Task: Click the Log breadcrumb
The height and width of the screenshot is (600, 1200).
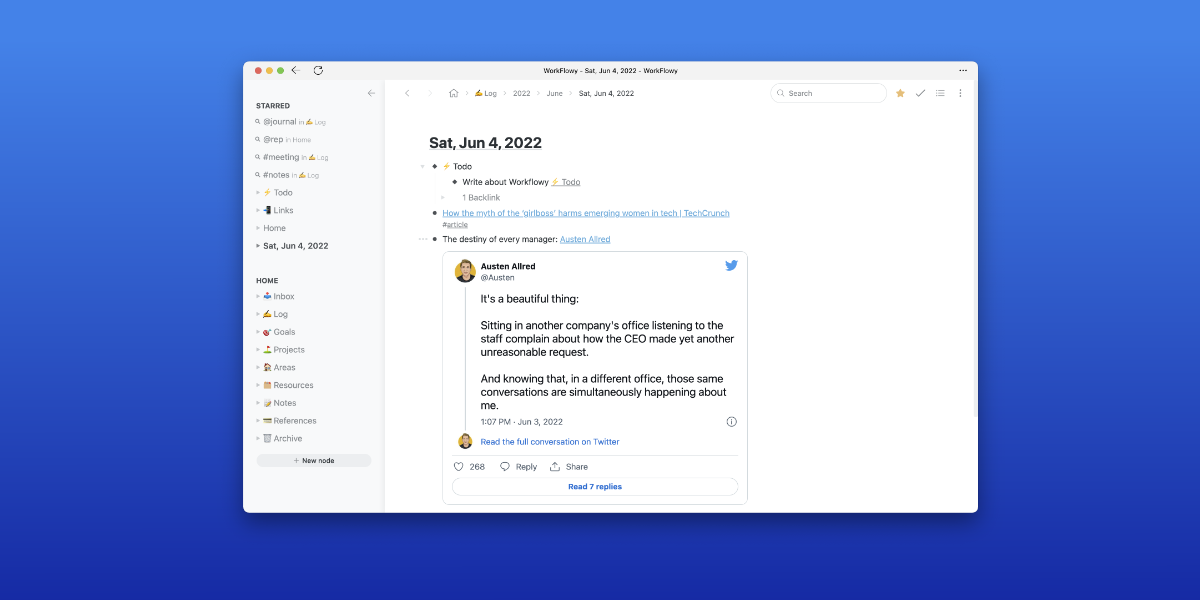Action: (485, 93)
